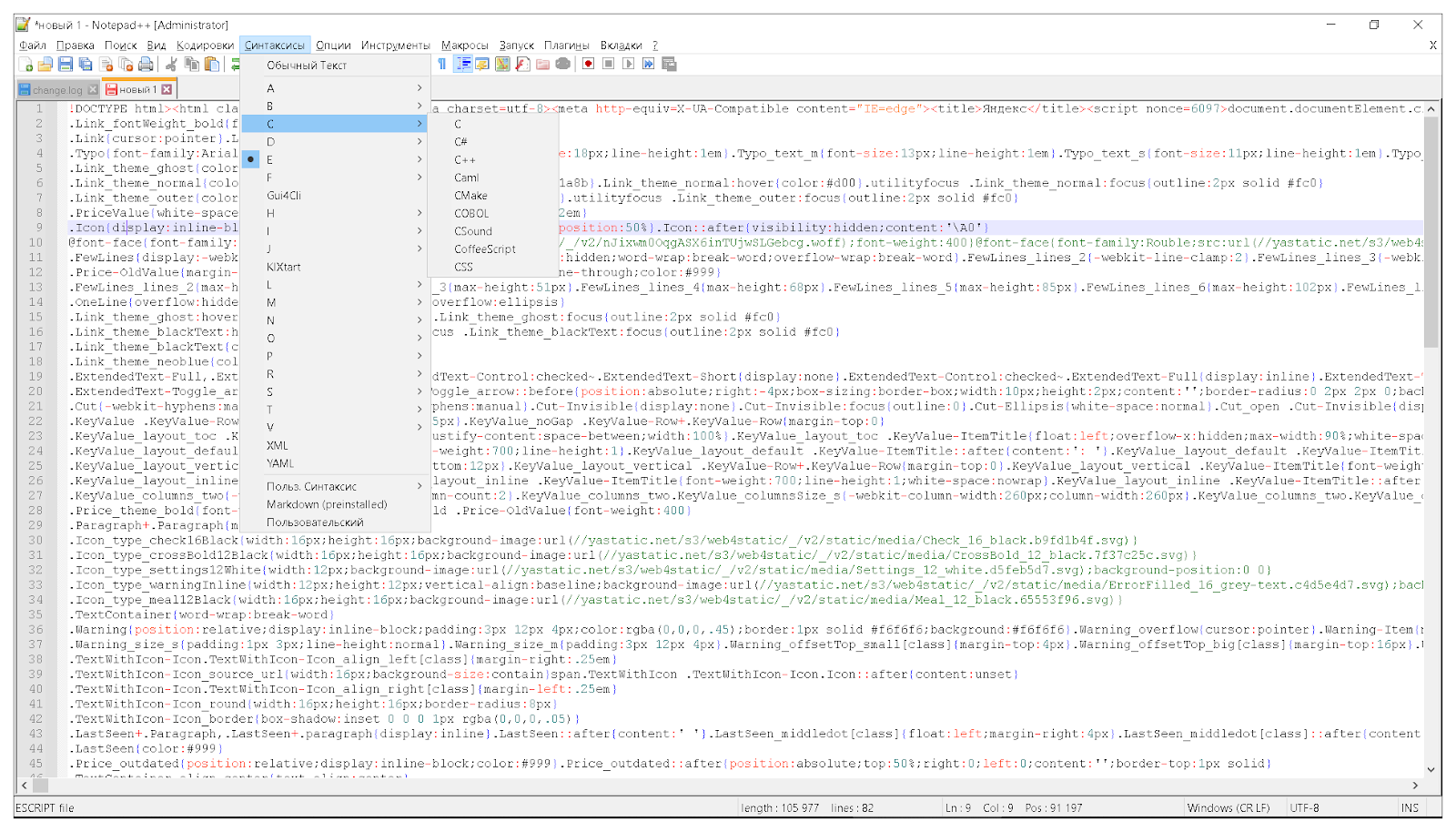Click the Copy toolbar icon

192,65
